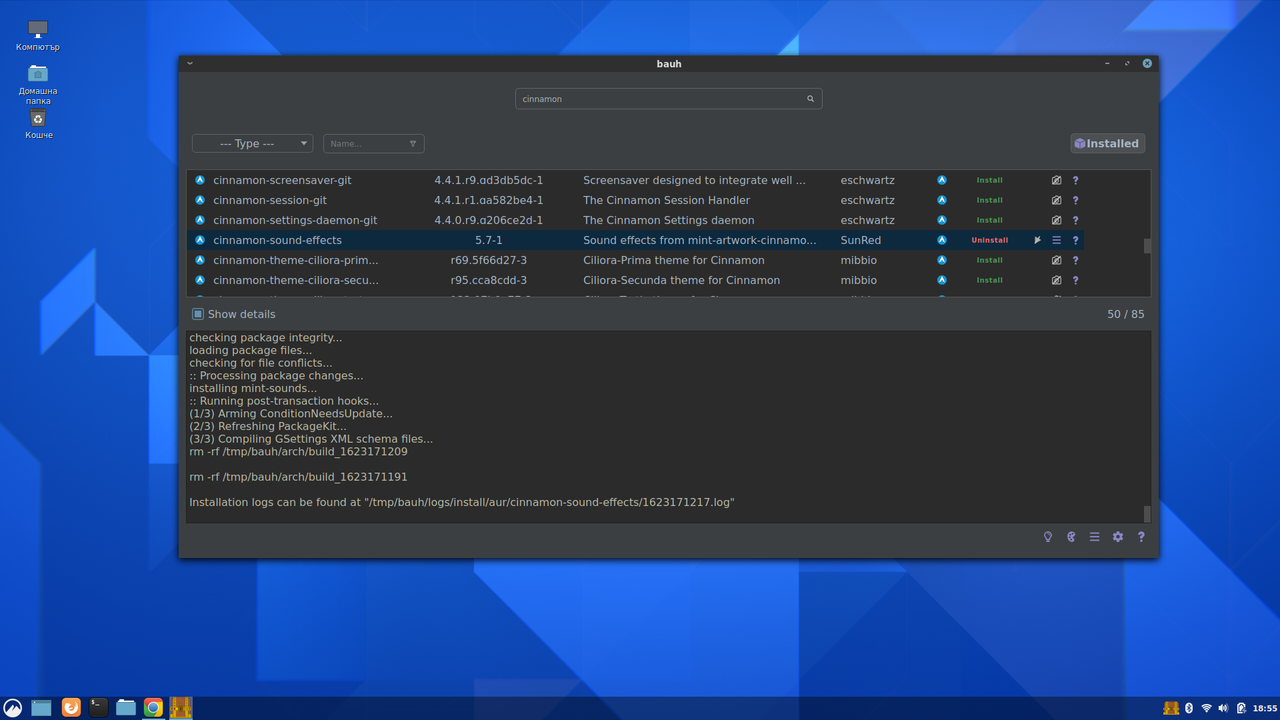Click the mibbio maintainer of ciliora-prima
The image size is (1280, 720).
859,260
